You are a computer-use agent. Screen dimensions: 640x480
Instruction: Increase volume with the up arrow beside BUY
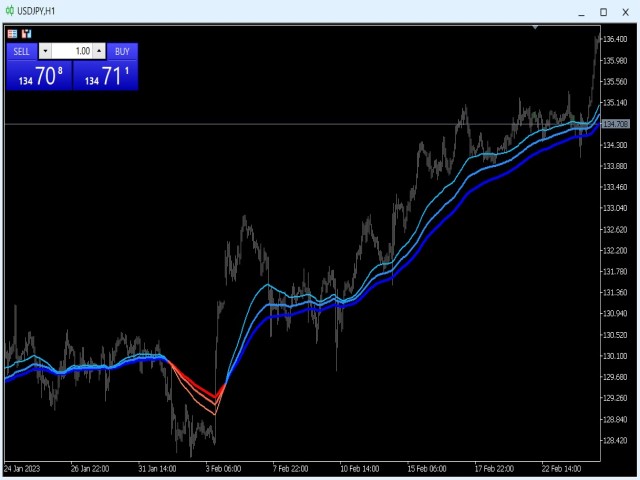point(99,51)
